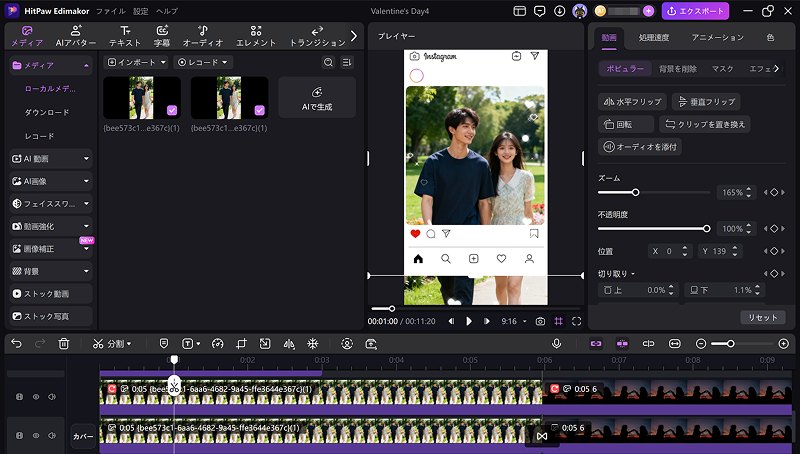
Task: Click the mirror flip icon in timeline toolbar
Action: 289,344
